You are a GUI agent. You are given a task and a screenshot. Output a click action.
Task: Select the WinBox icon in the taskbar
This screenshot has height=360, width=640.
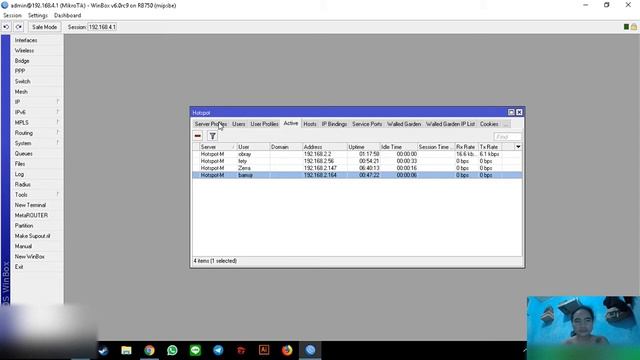click(x=310, y=350)
